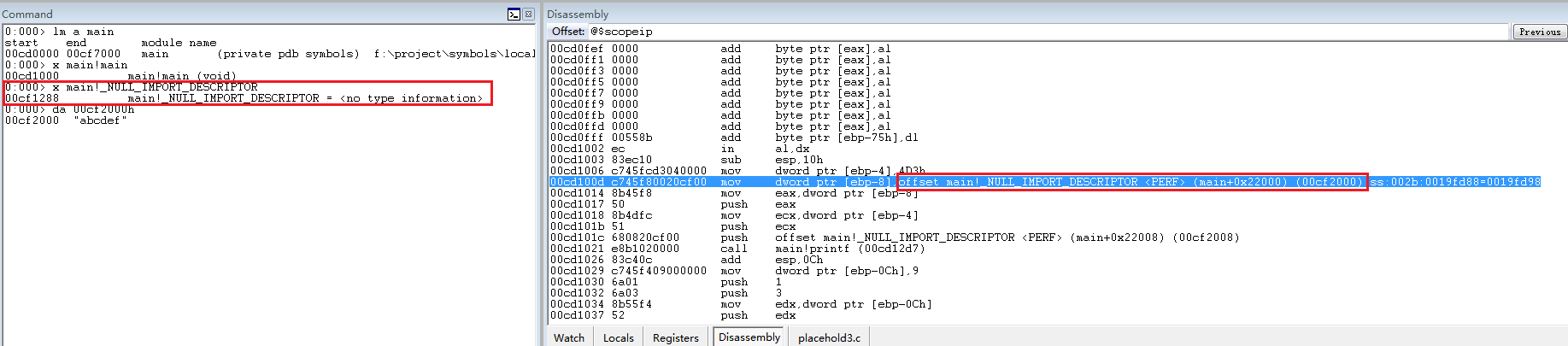1568x346 pixels.
Task: Select the Disassembly tab
Action: click(749, 337)
